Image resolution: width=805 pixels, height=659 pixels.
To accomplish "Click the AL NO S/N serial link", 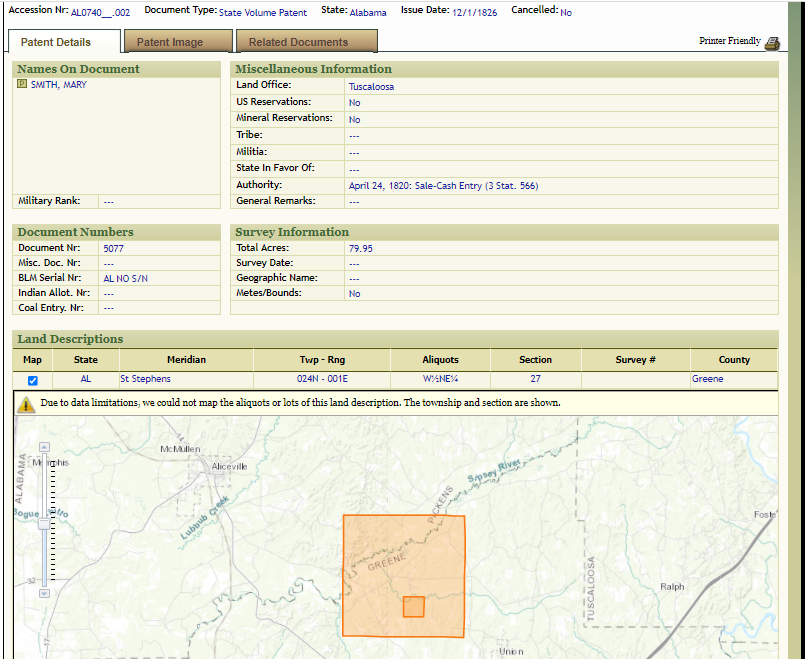I will pyautogui.click(x=125, y=278).
